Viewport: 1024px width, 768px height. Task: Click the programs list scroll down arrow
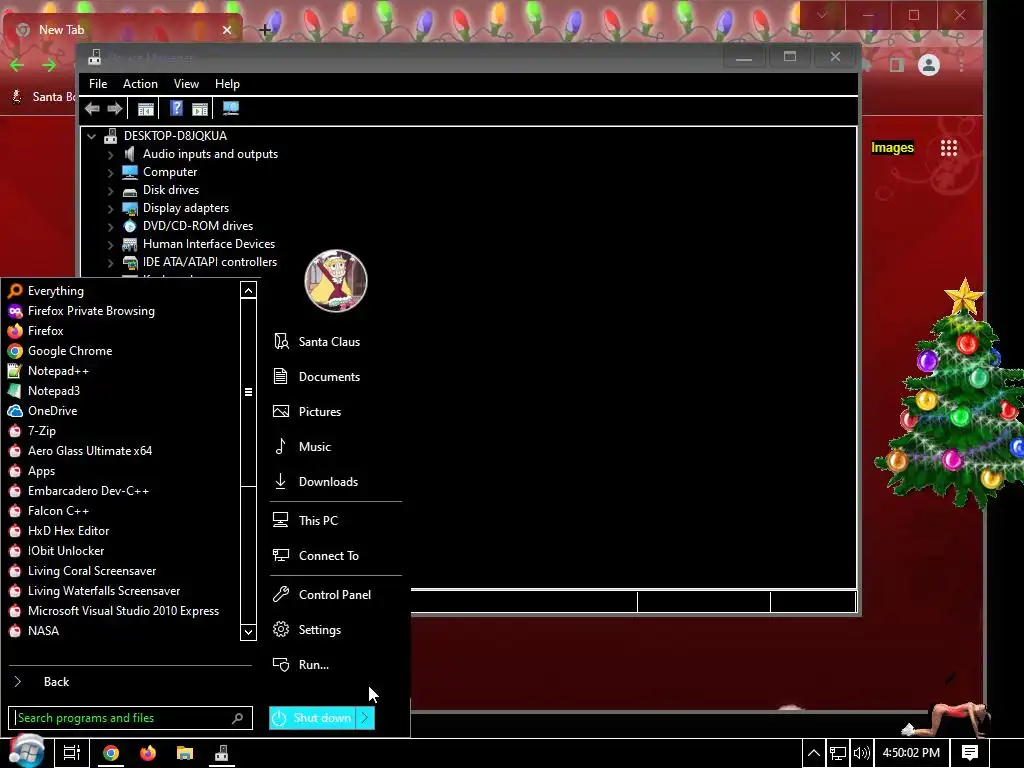tap(248, 632)
